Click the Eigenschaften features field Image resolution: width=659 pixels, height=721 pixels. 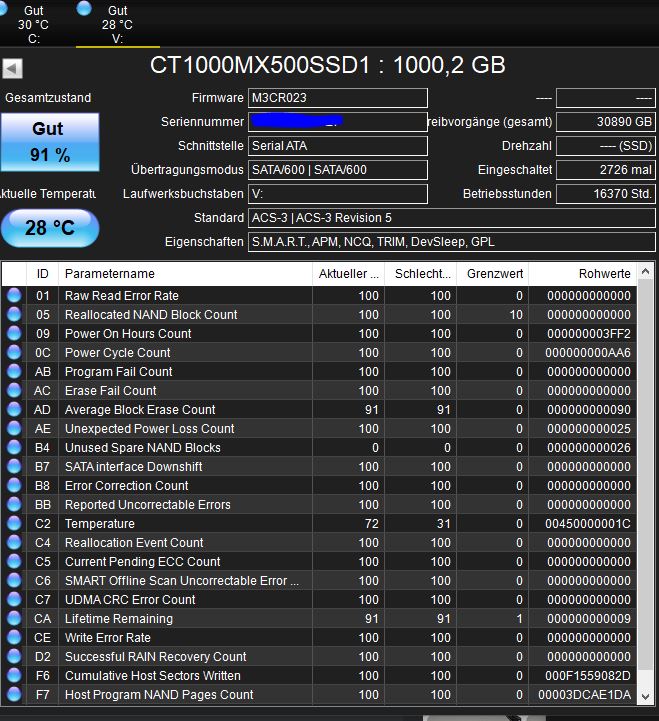[452, 241]
